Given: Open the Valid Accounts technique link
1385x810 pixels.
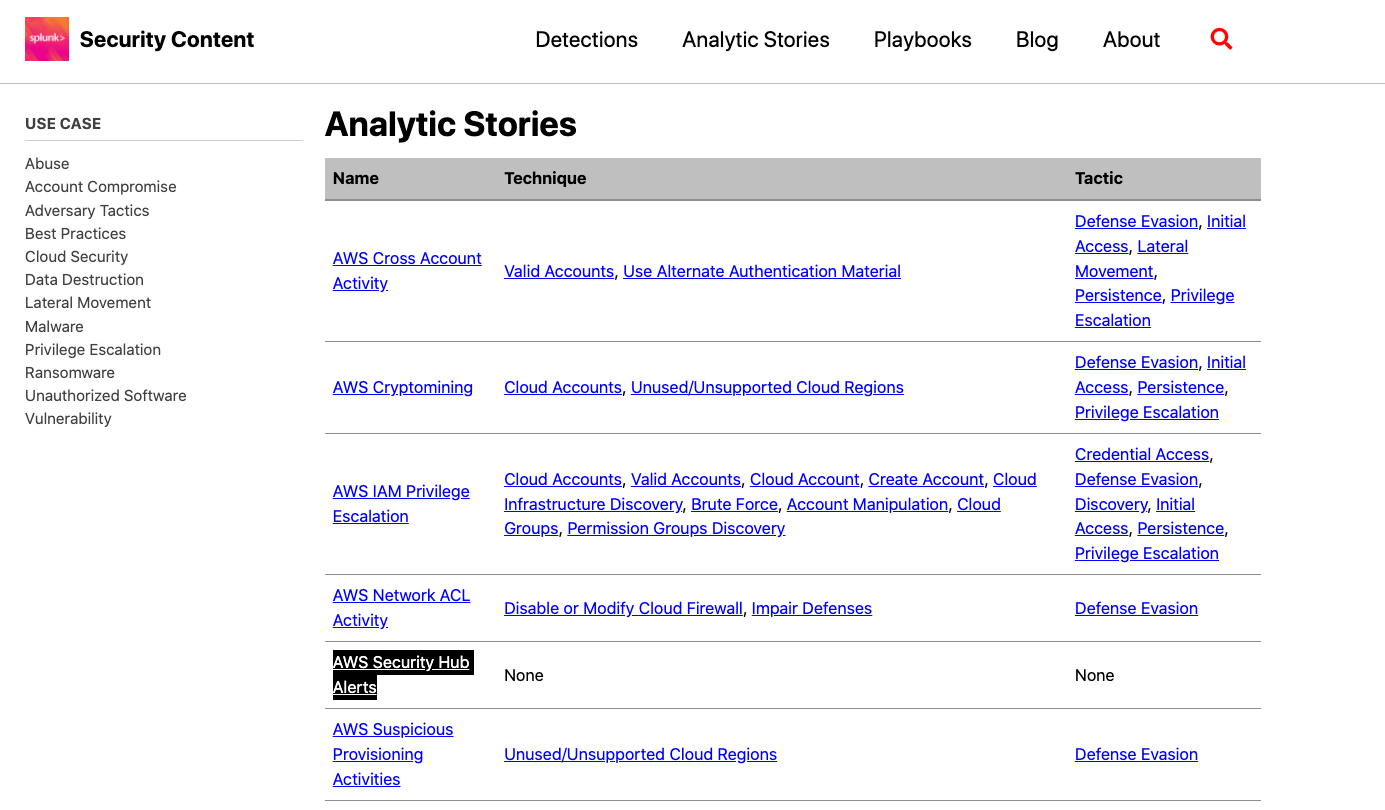Looking at the screenshot, I should pos(559,271).
